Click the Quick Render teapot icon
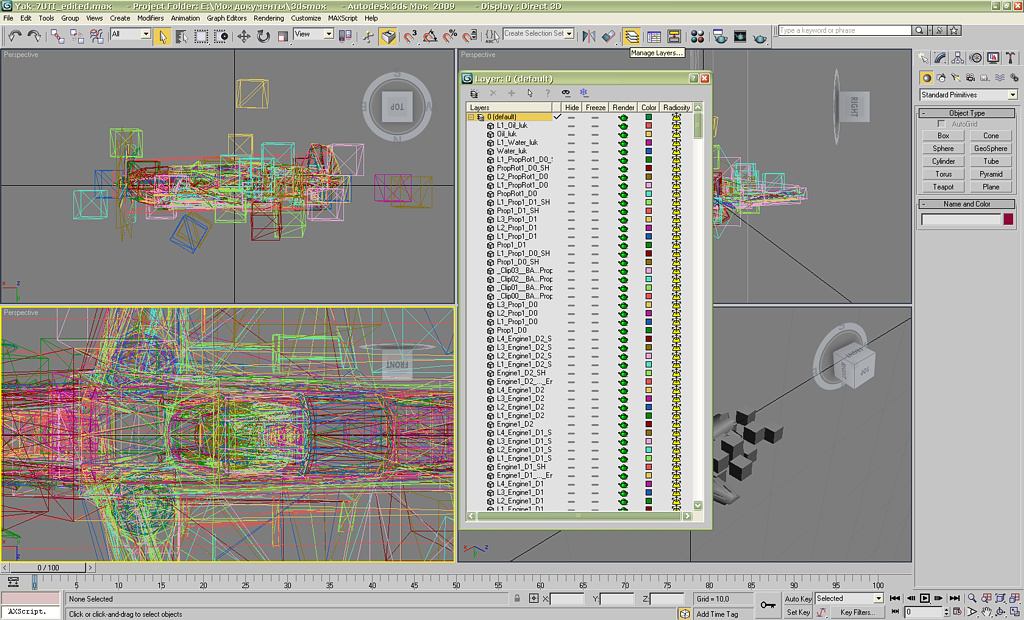Viewport: 1024px width, 620px height. pyautogui.click(x=760, y=36)
